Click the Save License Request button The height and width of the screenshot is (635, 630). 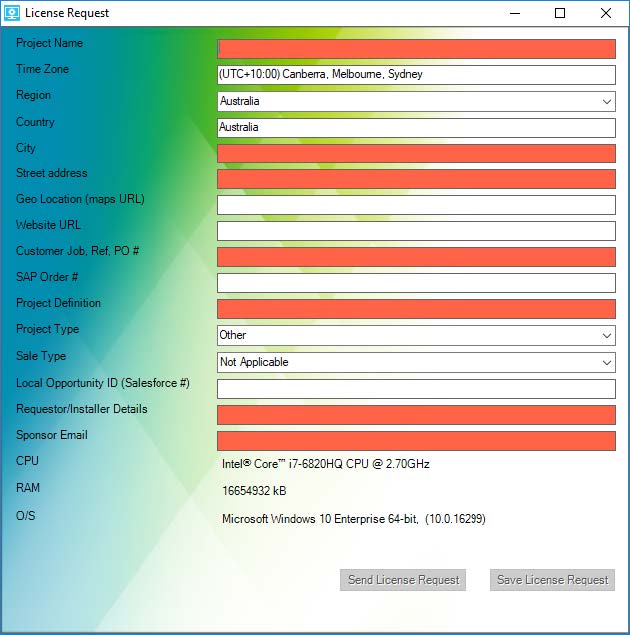pyautogui.click(x=552, y=580)
